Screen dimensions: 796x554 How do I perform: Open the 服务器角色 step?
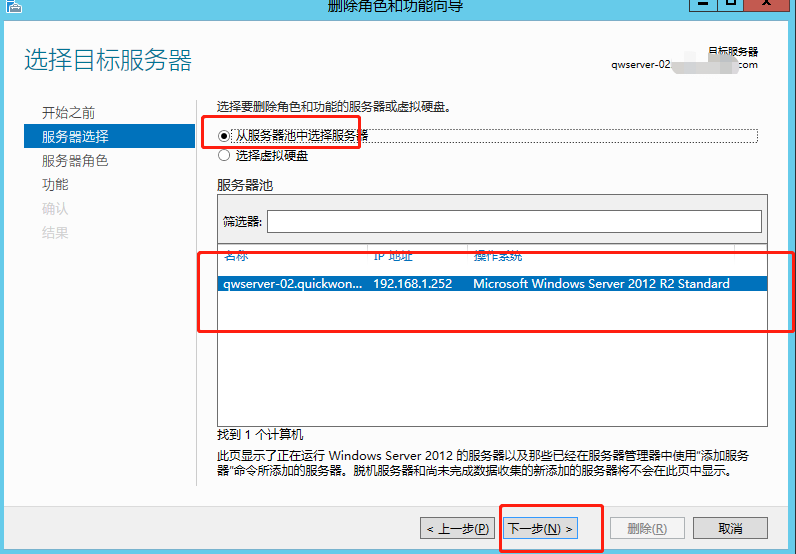coord(75,160)
